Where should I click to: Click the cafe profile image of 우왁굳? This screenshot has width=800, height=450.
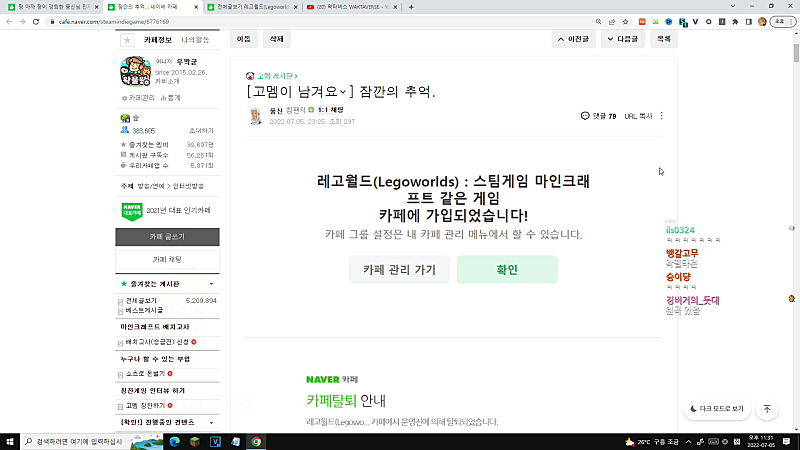tap(135, 71)
